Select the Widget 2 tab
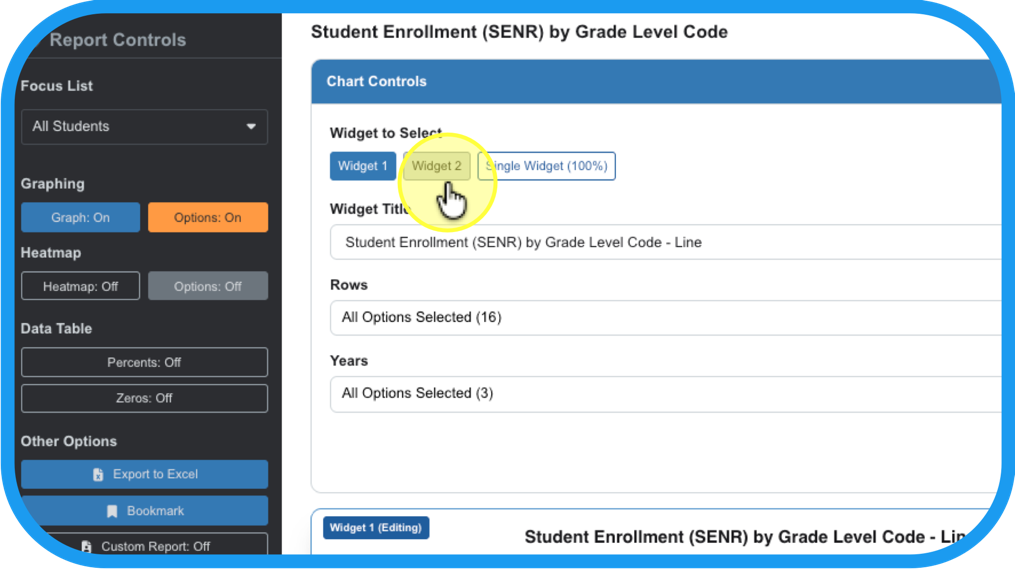1015x569 pixels. (437, 166)
